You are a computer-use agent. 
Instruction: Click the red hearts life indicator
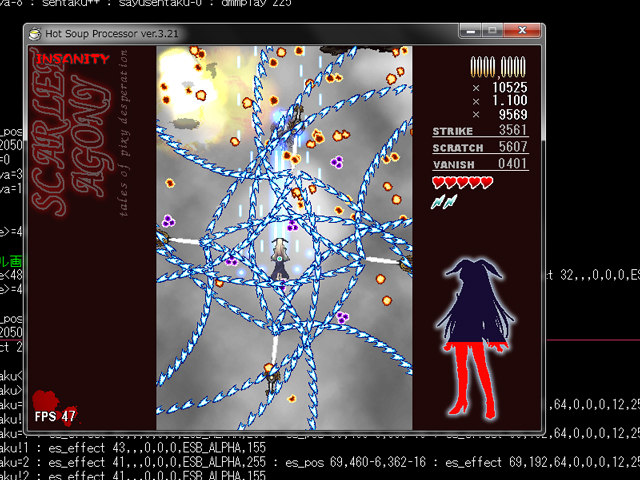[462, 182]
